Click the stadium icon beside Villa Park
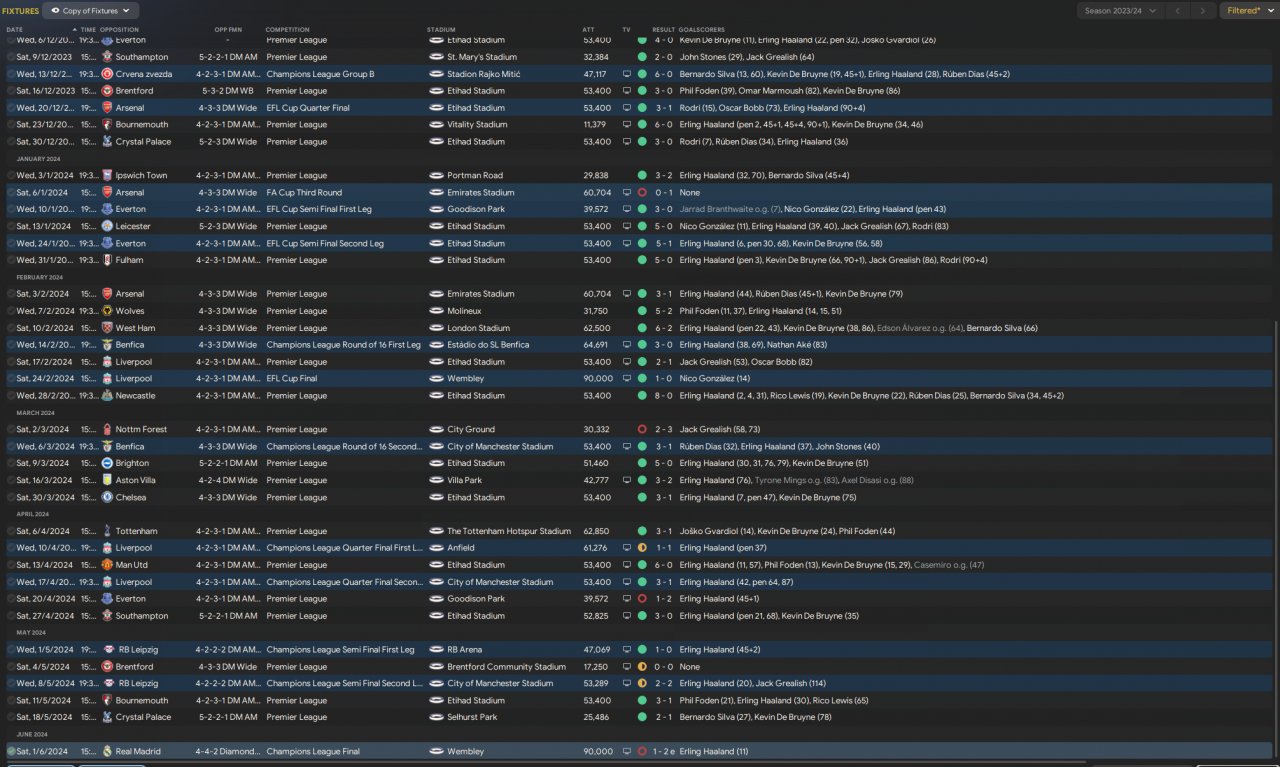The height and width of the screenshot is (767, 1280). click(436, 480)
